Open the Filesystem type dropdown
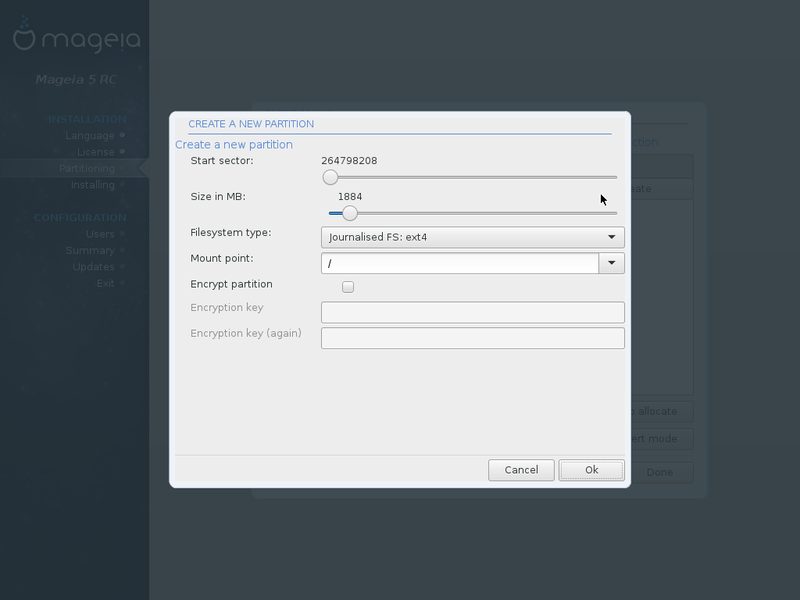This screenshot has width=800, height=600. coord(472,237)
